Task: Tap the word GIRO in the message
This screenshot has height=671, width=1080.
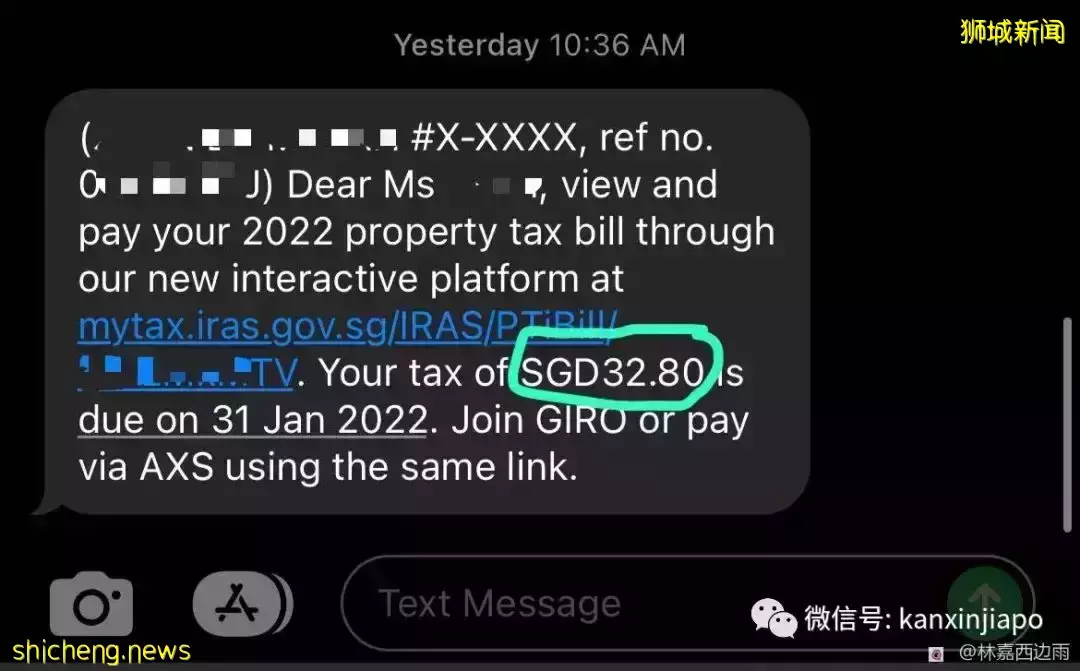Action: coord(581,420)
